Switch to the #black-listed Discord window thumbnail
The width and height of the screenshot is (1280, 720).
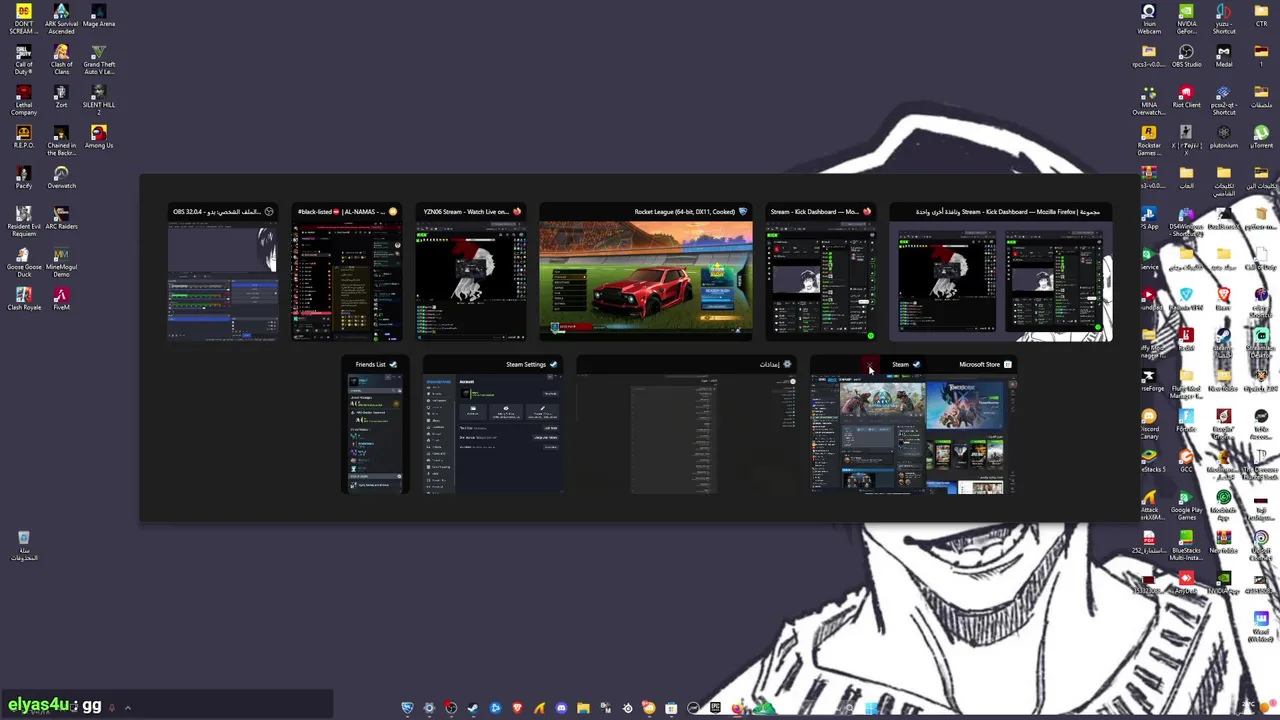pos(347,273)
